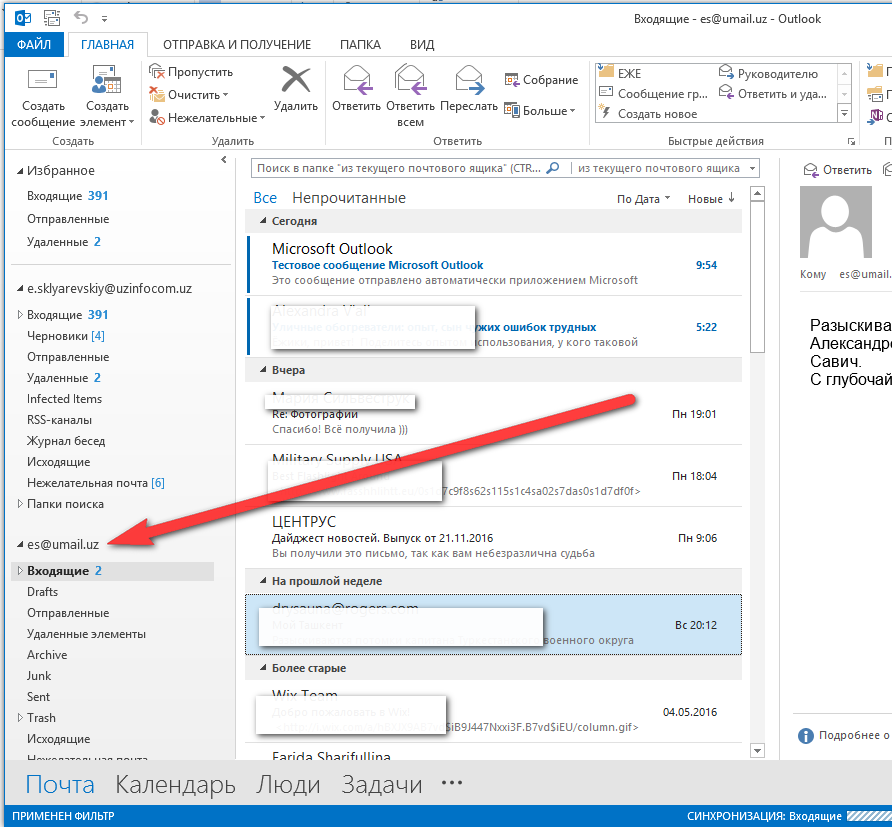Open the Черновики [4] folder
Viewport: 892px width, 827px height.
point(65,336)
